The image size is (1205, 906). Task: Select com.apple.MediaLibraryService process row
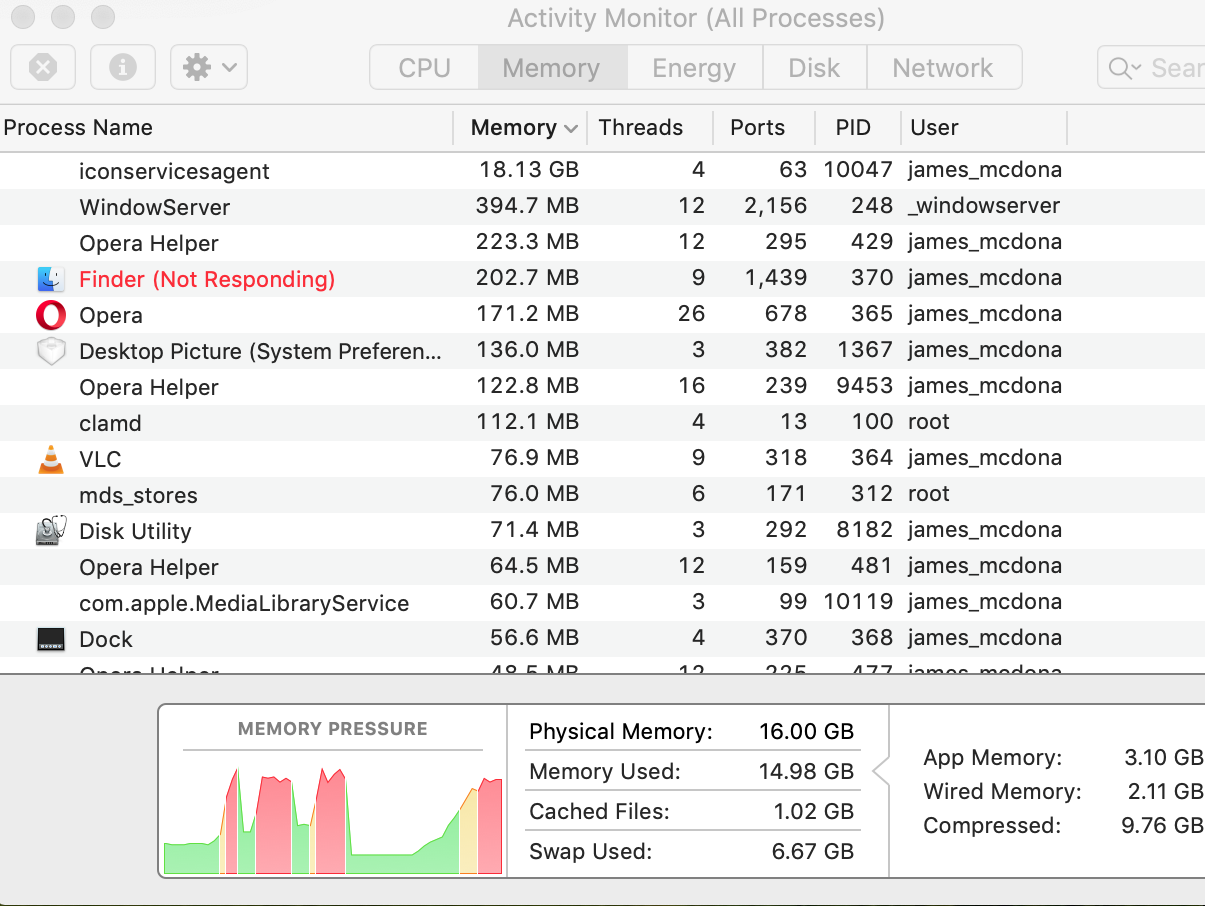point(602,603)
